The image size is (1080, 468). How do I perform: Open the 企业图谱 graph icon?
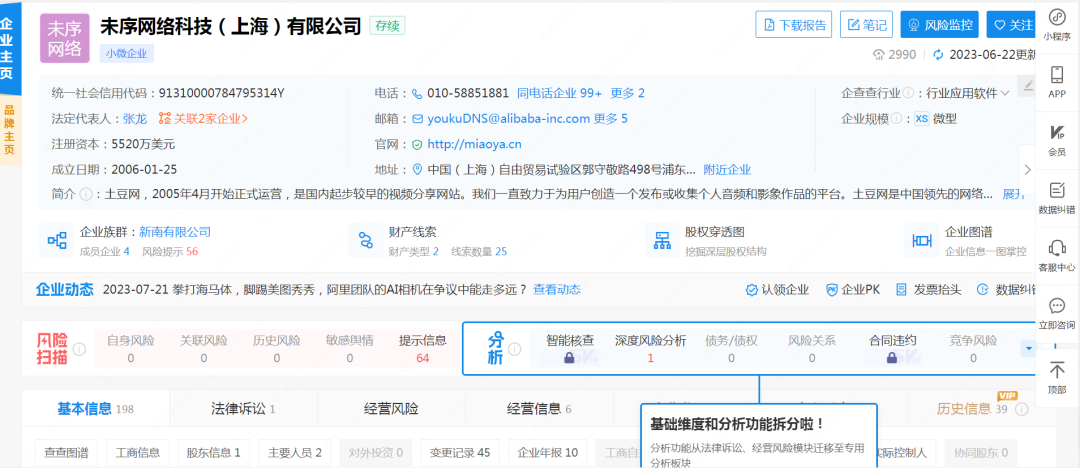(x=922, y=240)
